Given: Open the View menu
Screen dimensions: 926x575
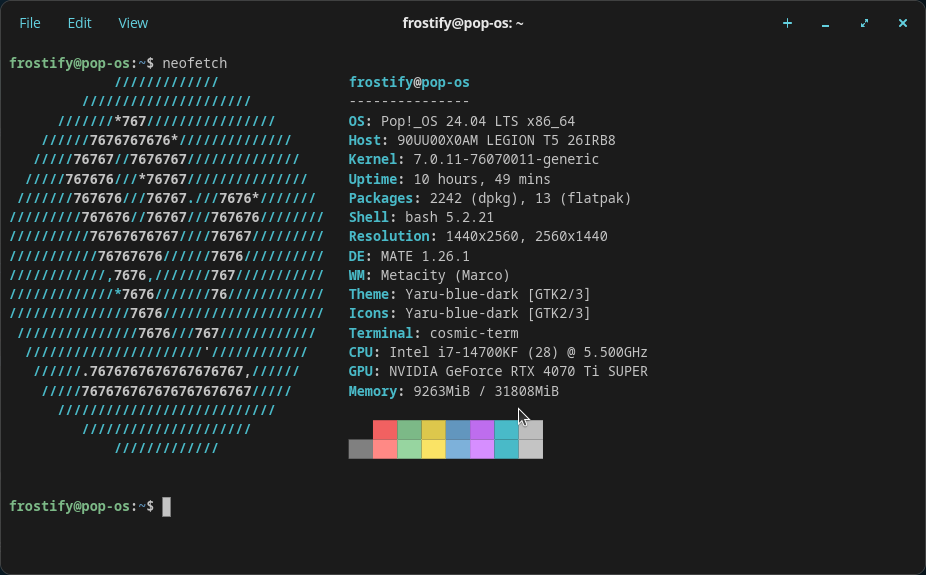Looking at the screenshot, I should pos(133,23).
